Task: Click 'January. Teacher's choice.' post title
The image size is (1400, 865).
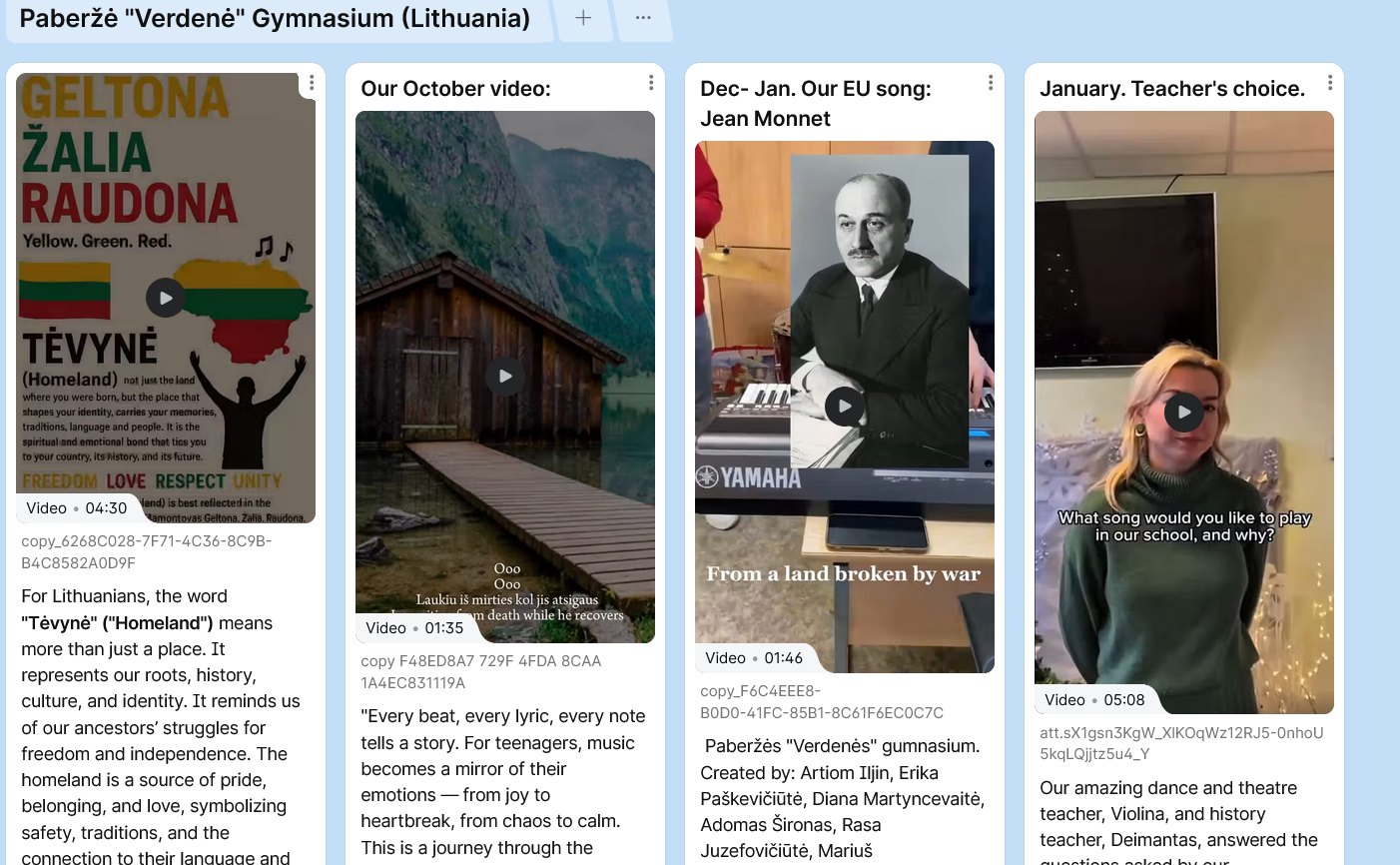Action: pos(1171,89)
